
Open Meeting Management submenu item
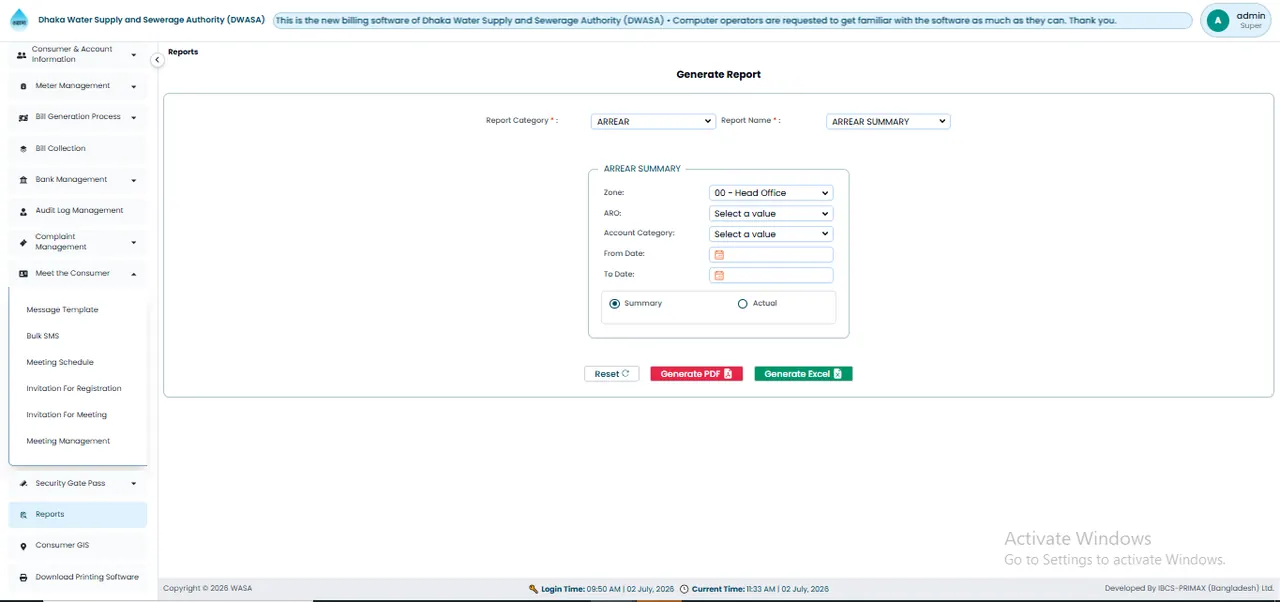click(x=68, y=441)
